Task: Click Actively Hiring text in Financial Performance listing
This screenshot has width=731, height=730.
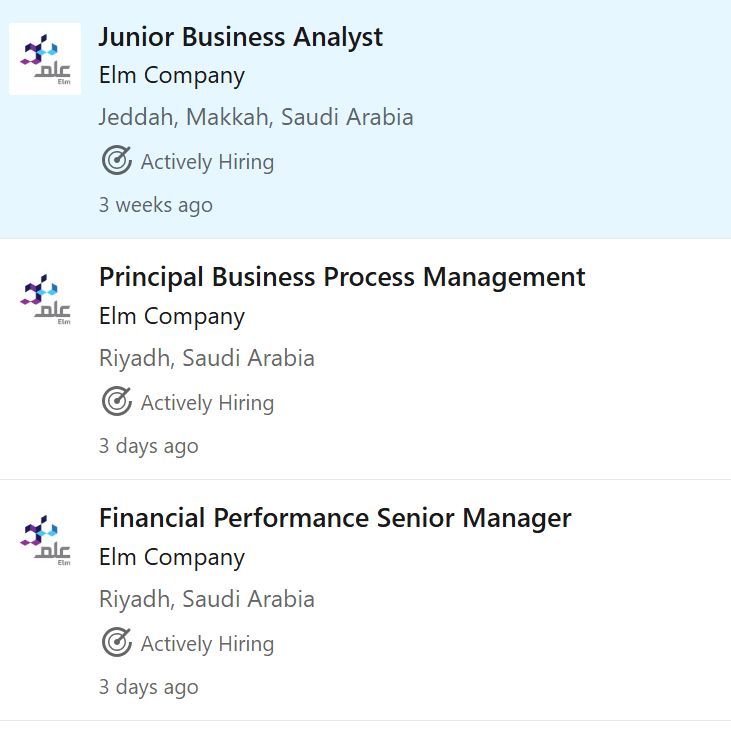Action: (207, 644)
